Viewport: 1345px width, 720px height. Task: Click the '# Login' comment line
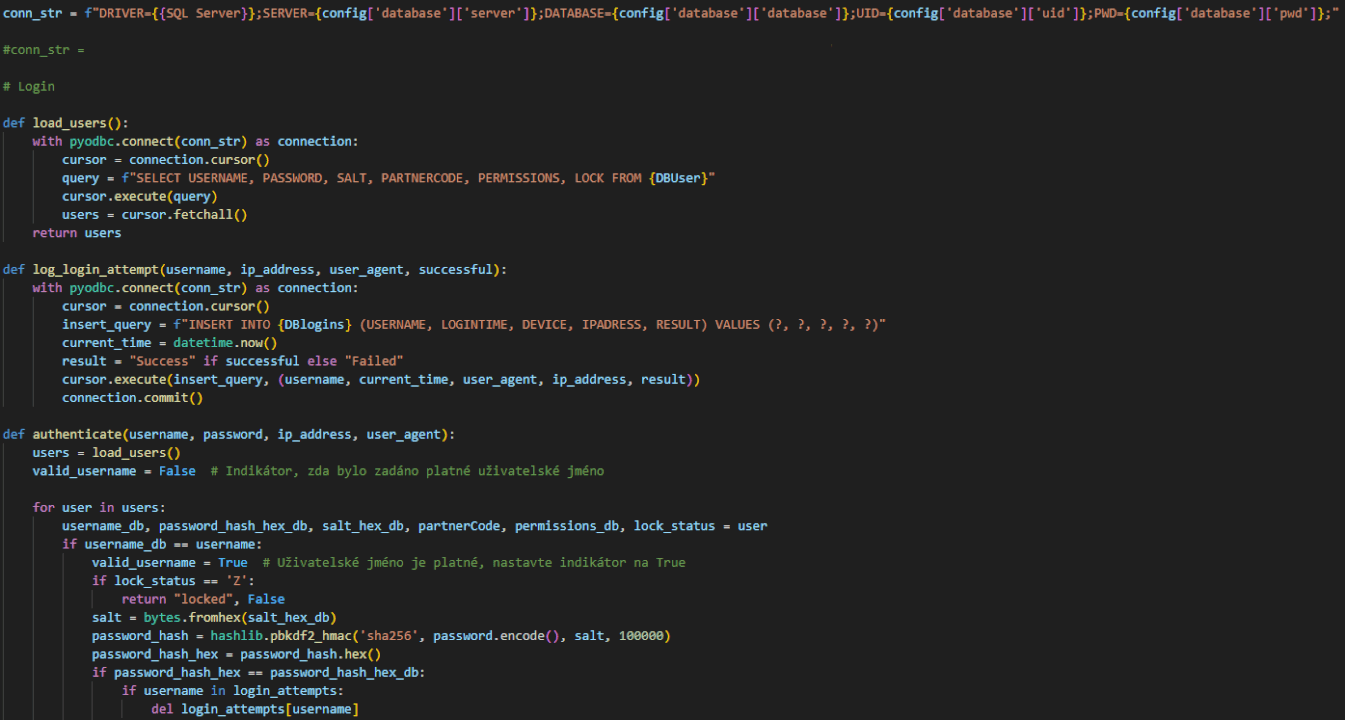28,86
